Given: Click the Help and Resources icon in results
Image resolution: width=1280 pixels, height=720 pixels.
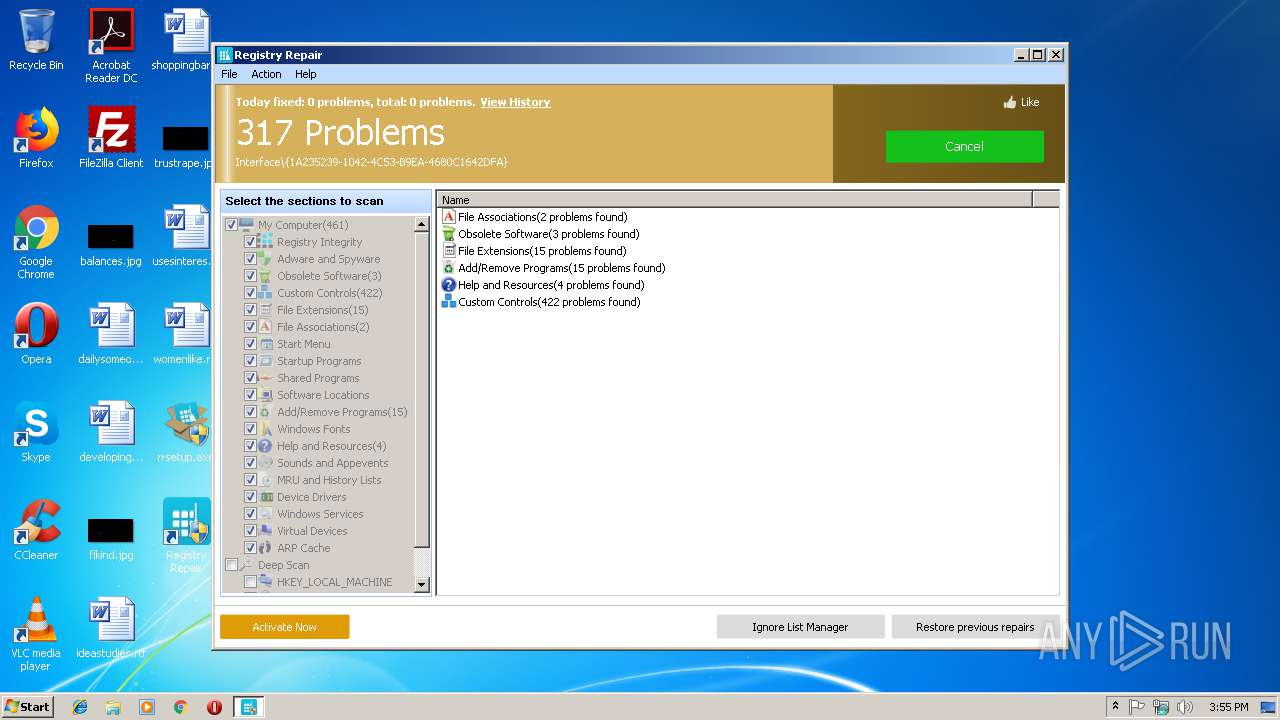Looking at the screenshot, I should pos(449,285).
